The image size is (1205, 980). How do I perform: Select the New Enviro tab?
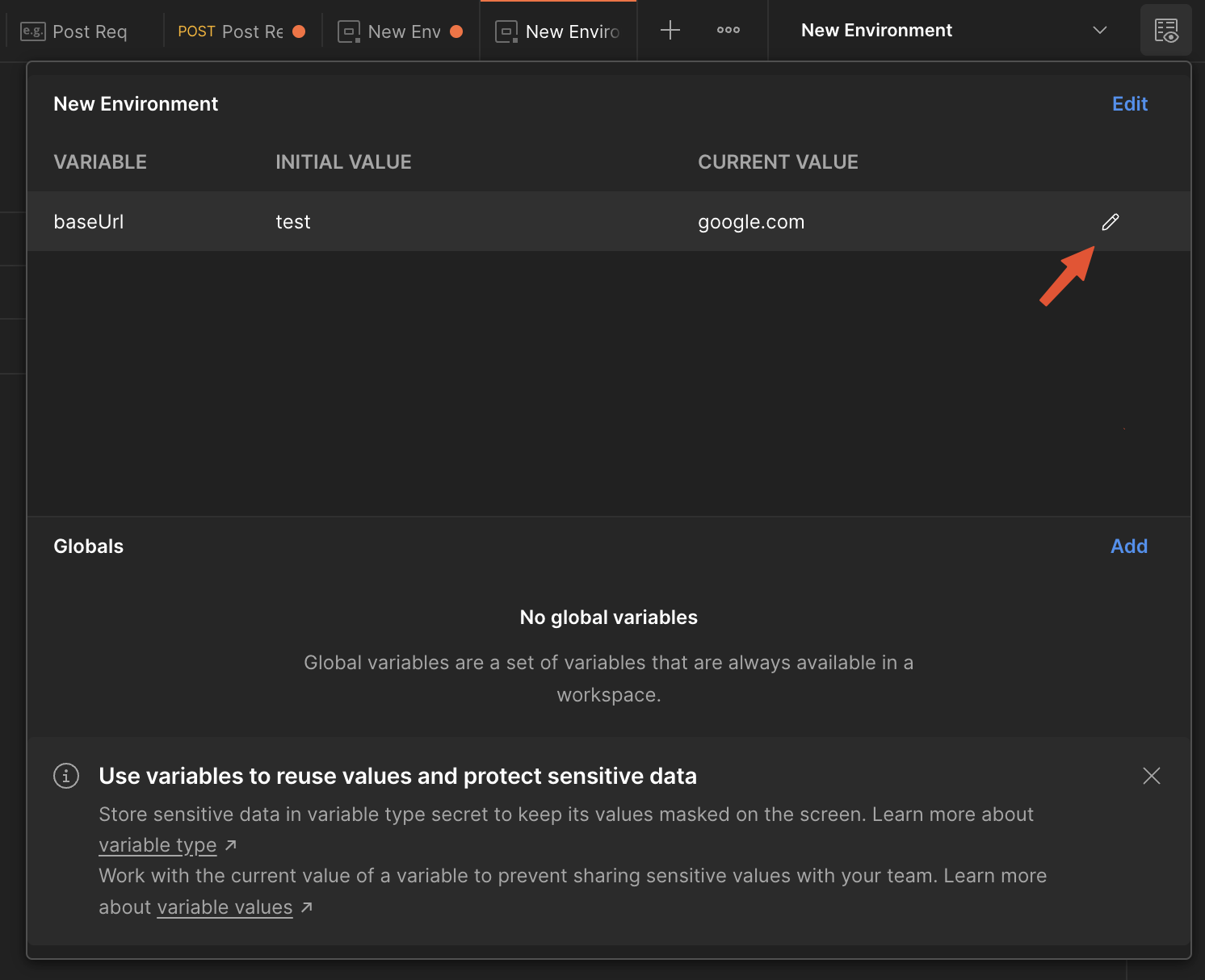tap(557, 31)
